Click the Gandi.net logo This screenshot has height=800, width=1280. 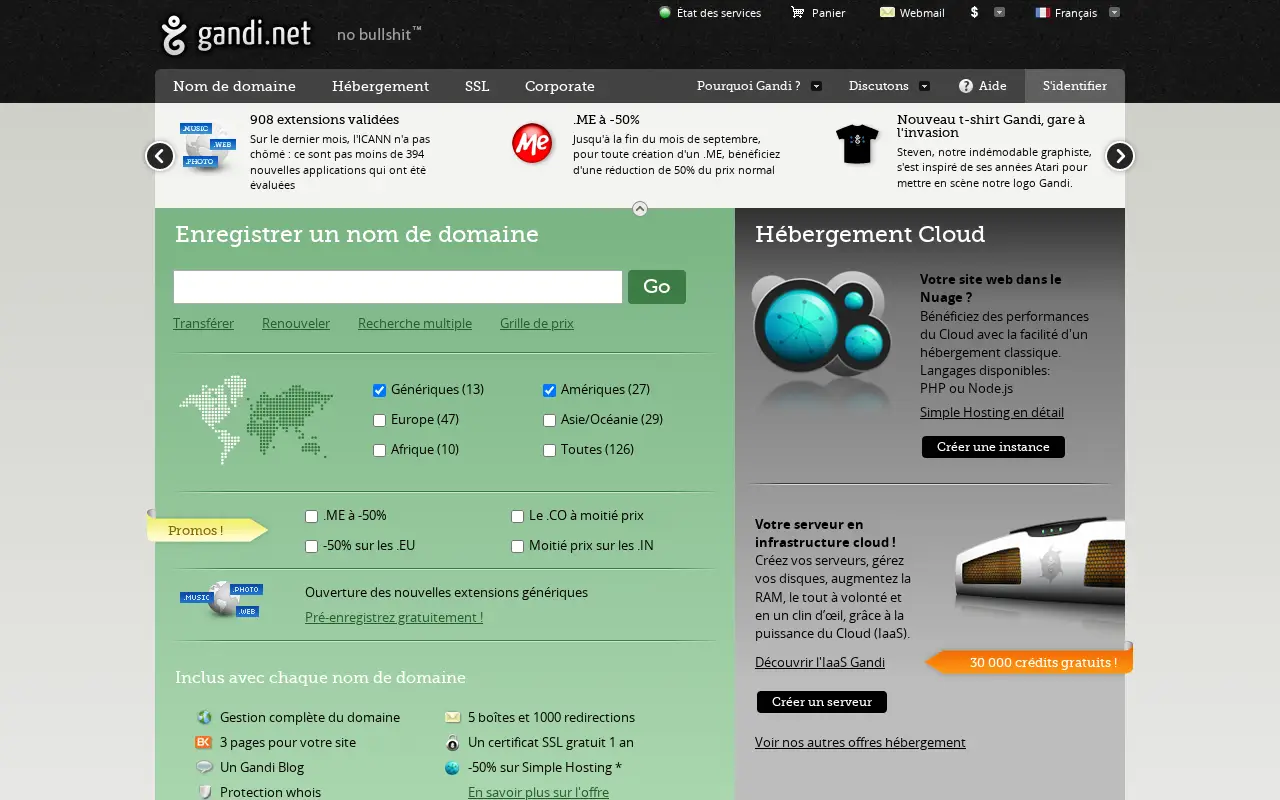click(236, 36)
